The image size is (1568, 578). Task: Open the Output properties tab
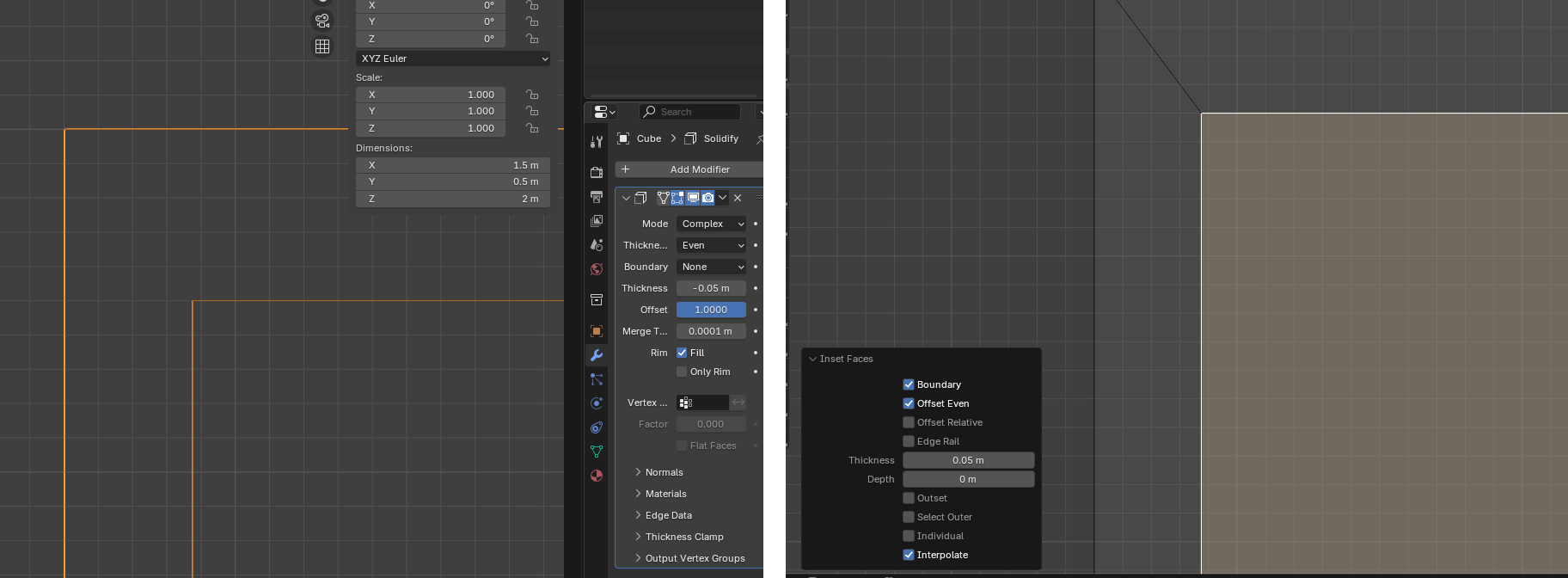tap(597, 197)
